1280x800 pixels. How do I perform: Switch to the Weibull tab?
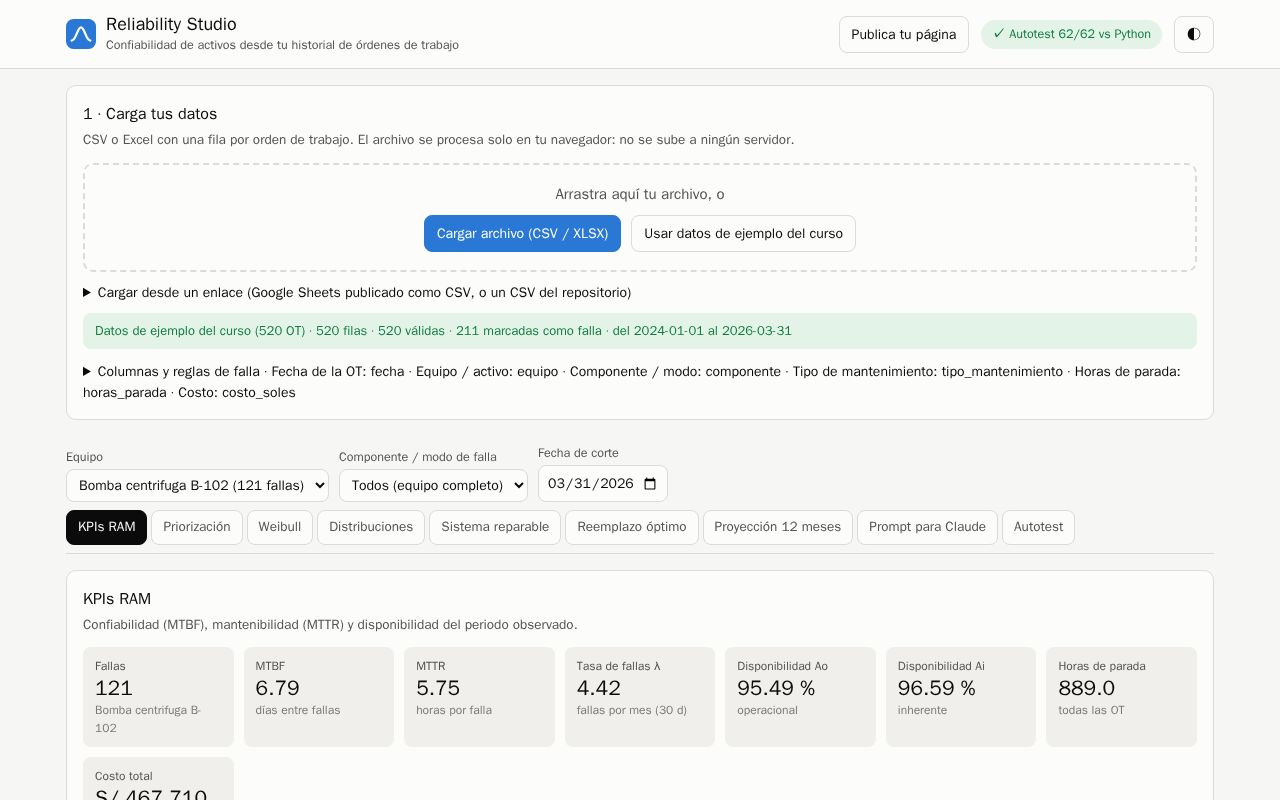(280, 527)
